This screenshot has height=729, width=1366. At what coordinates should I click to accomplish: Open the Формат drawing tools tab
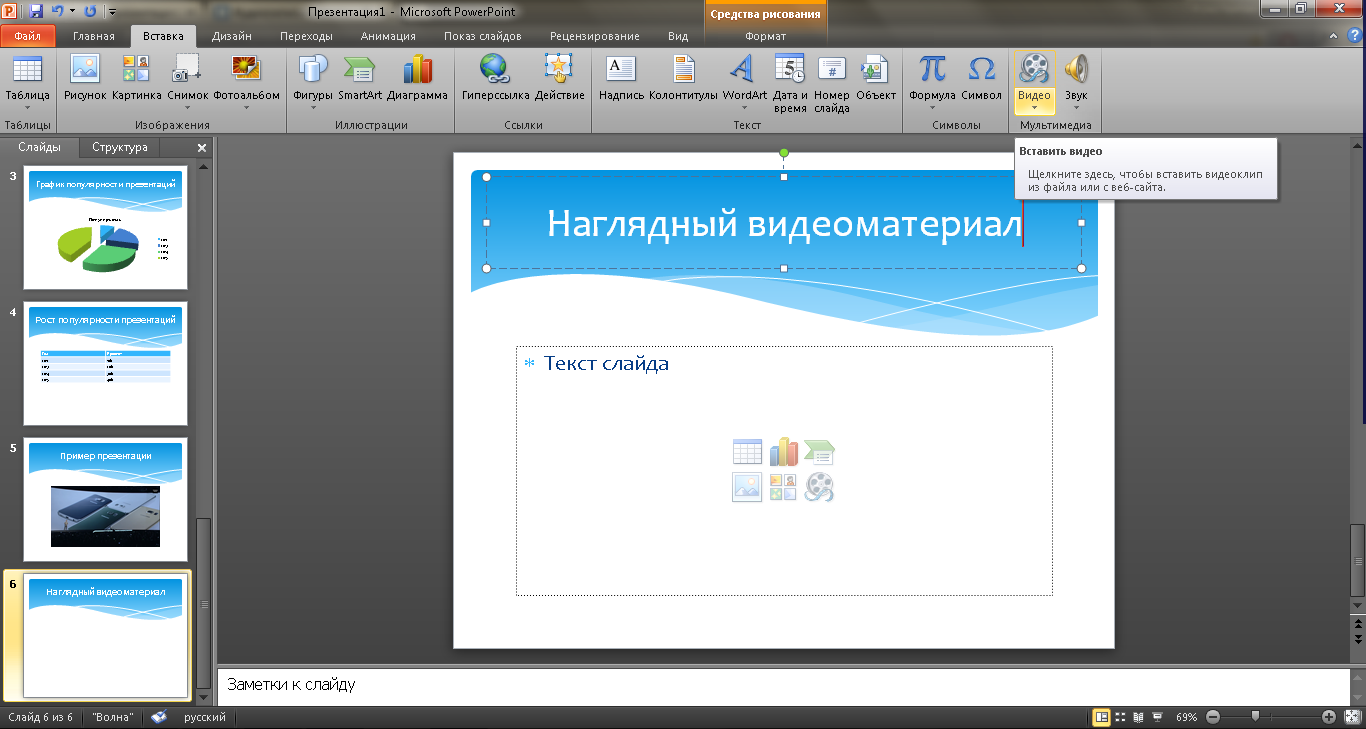766,36
